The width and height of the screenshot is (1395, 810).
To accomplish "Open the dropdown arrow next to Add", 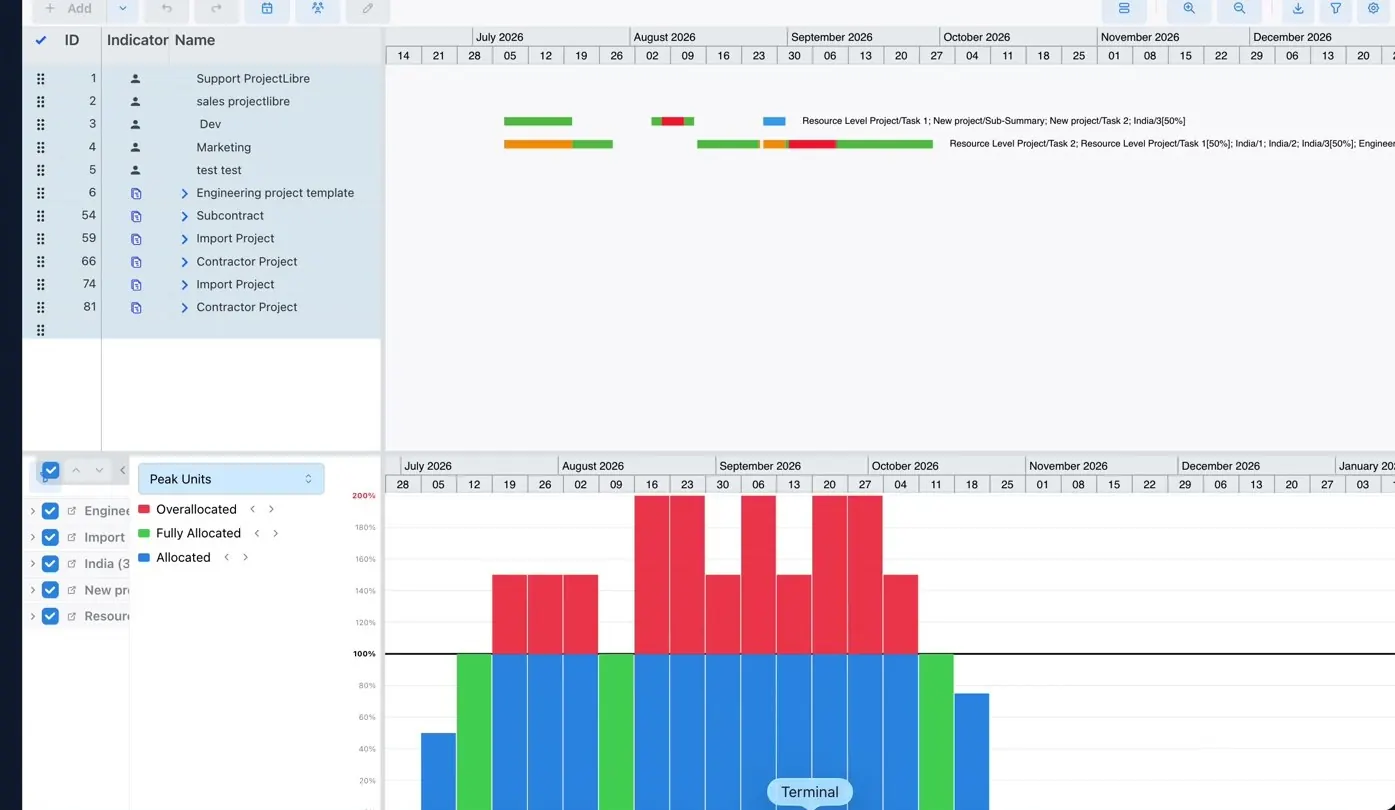I will pyautogui.click(x=122, y=8).
